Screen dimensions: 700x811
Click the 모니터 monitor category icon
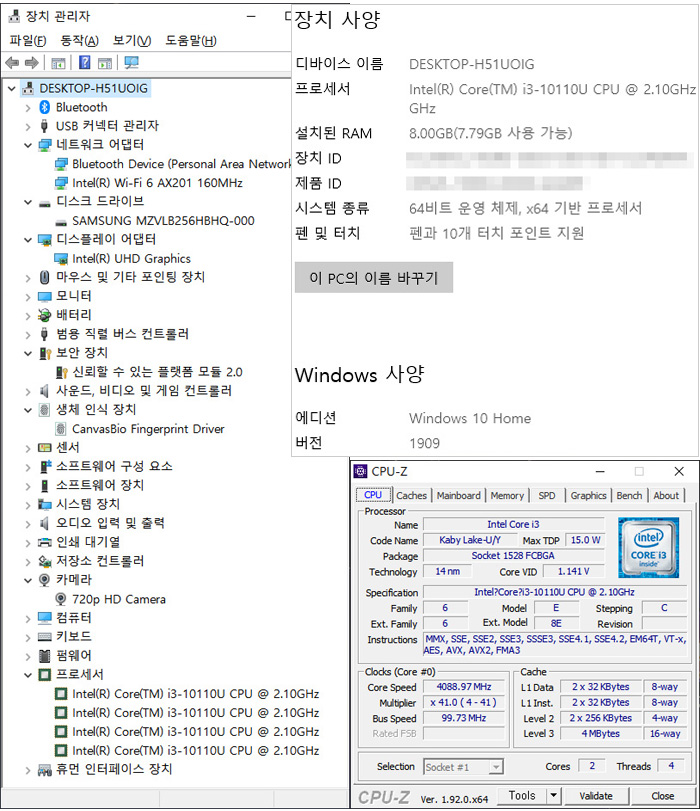44,296
